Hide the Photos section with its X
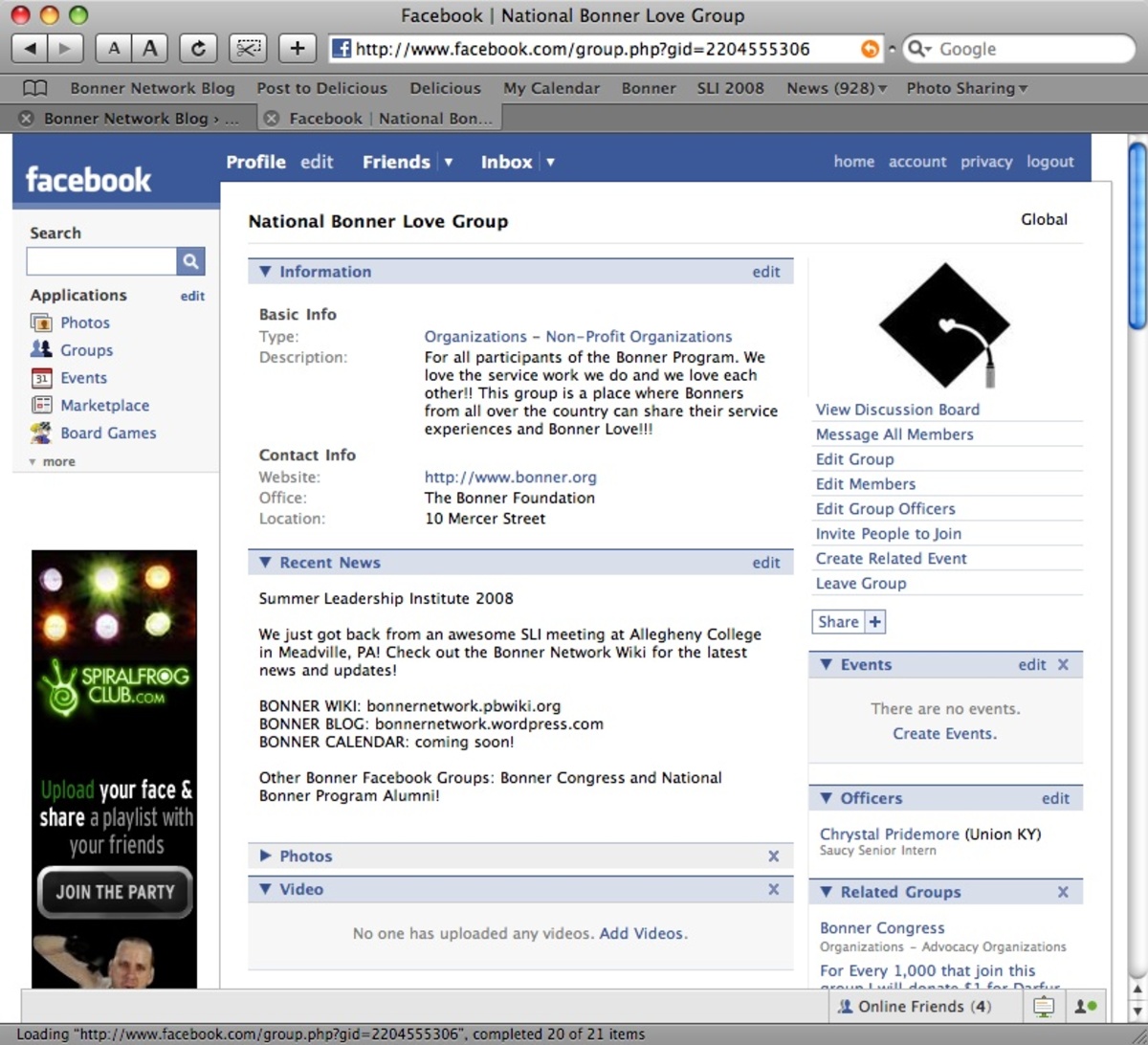The height and width of the screenshot is (1045, 1148). click(x=773, y=856)
